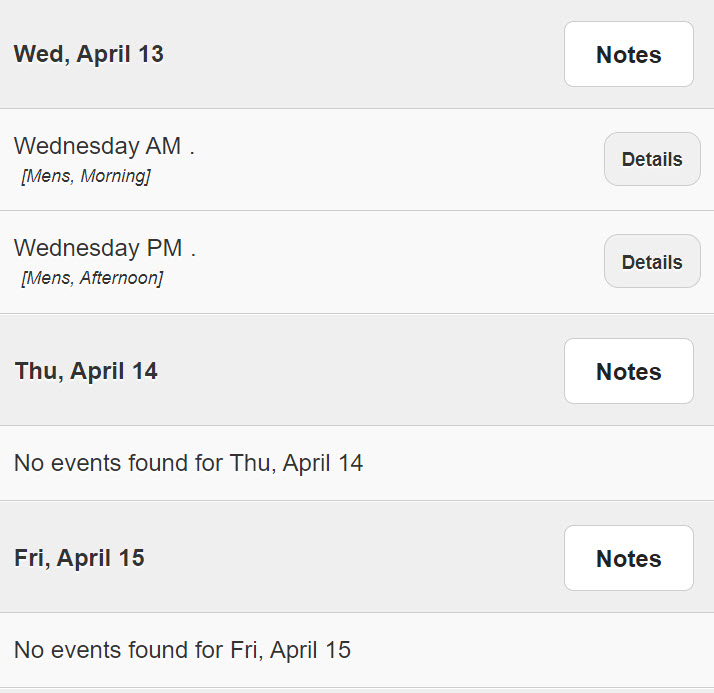
Task: View Details for Wednesday AM event
Action: click(x=652, y=159)
